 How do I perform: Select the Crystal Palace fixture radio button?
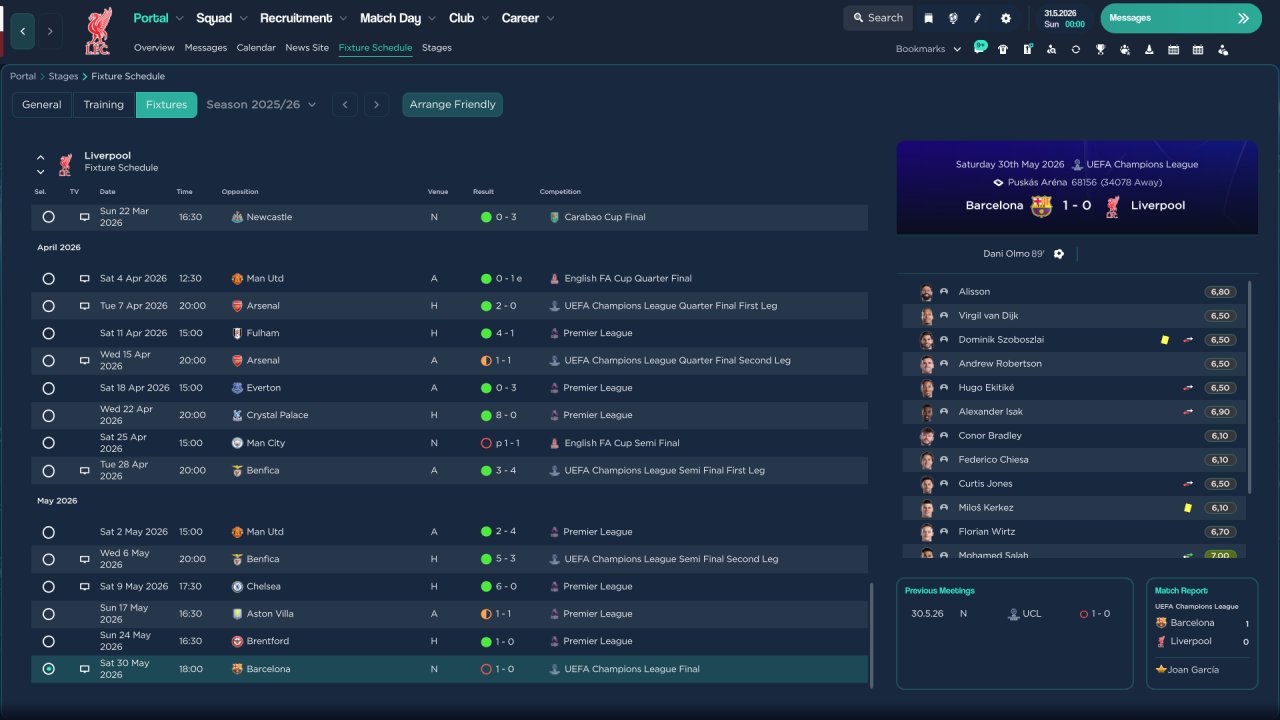tap(48, 415)
